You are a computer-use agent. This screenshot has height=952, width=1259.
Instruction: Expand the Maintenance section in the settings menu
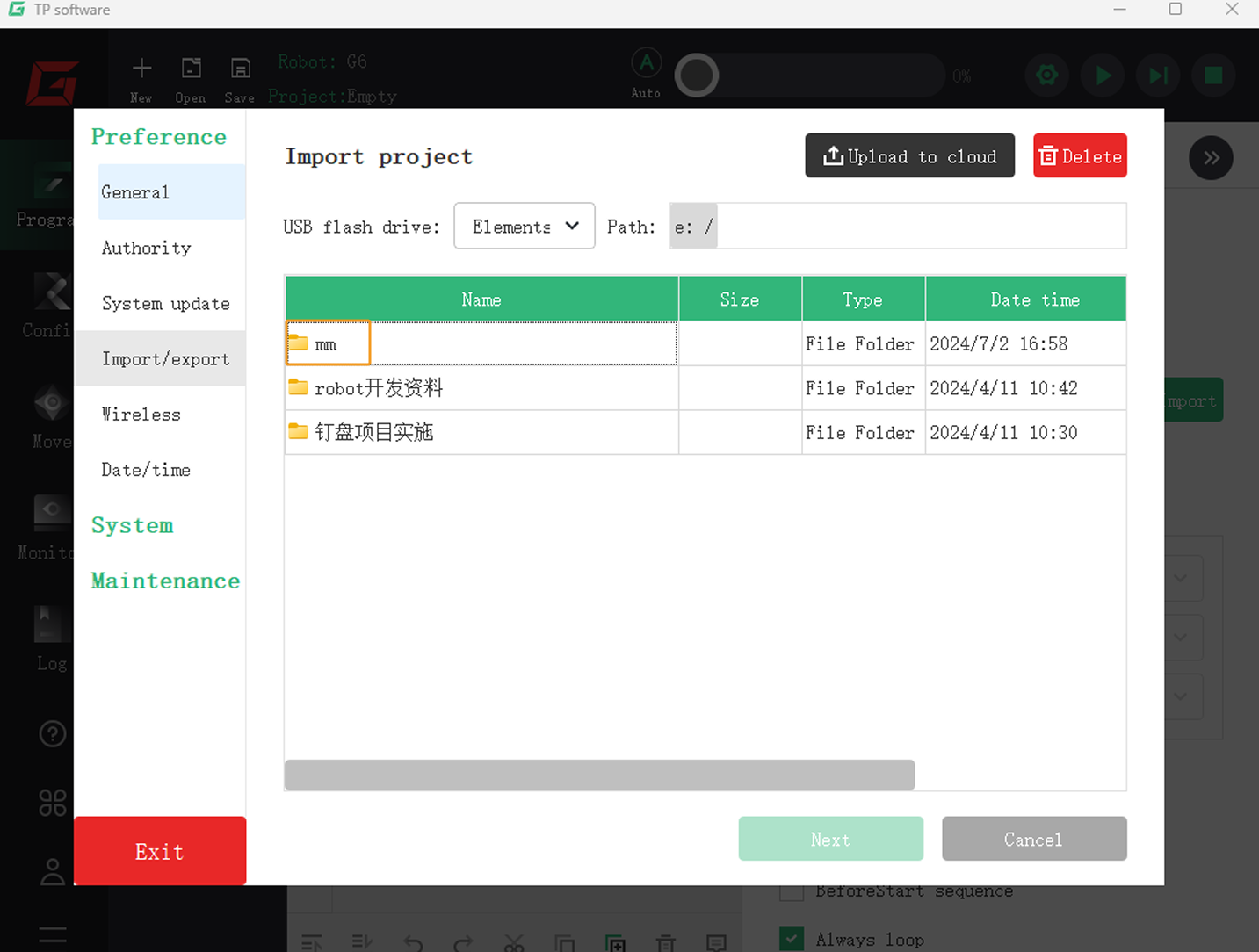[x=165, y=581]
